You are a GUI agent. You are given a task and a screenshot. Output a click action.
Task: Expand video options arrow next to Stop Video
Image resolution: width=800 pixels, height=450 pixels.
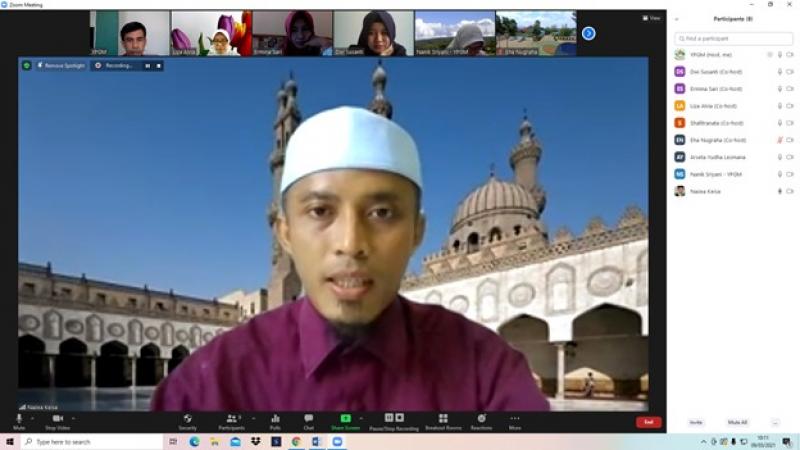[x=74, y=417]
